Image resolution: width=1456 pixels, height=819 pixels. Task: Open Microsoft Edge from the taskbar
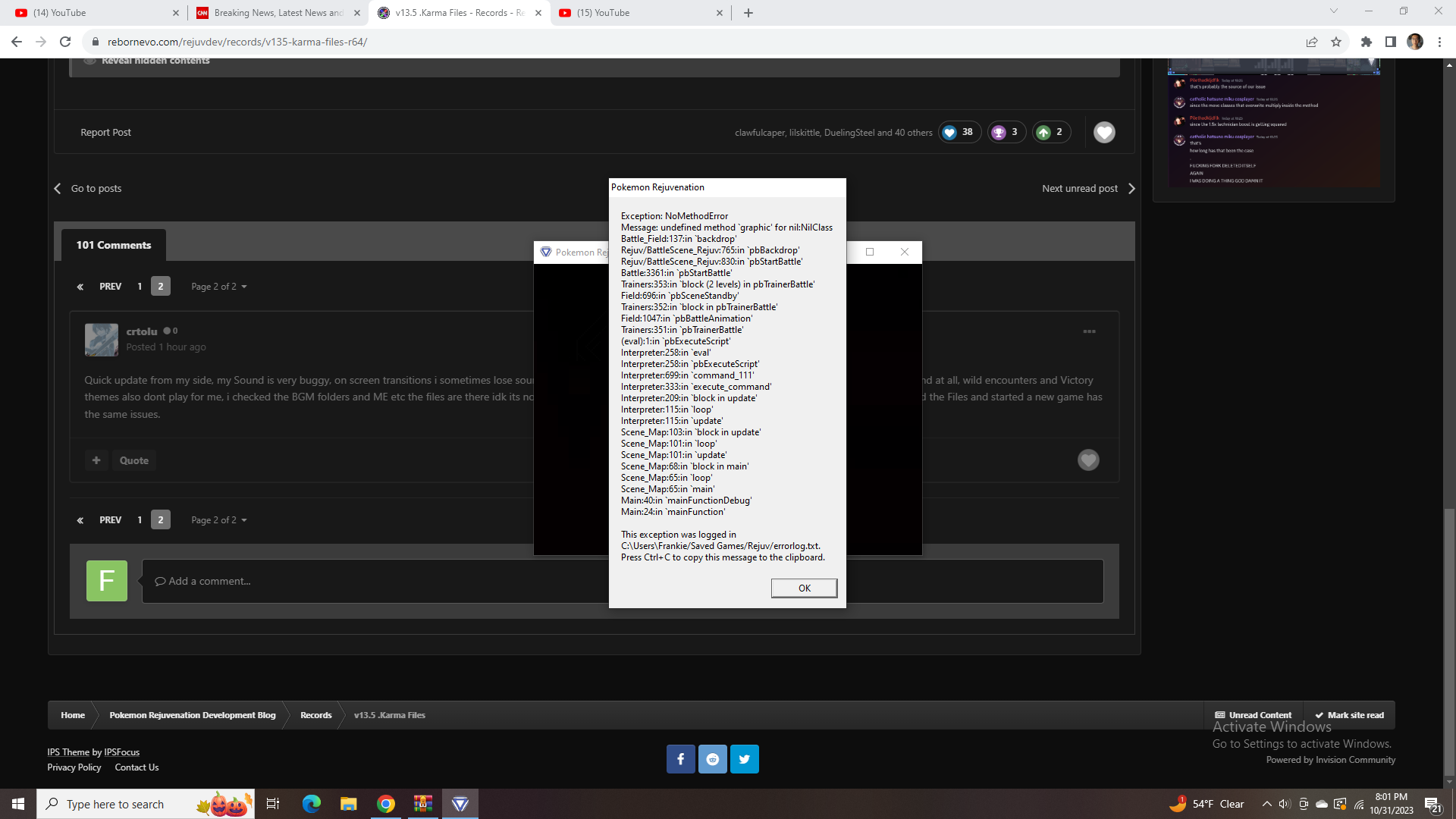click(x=312, y=804)
